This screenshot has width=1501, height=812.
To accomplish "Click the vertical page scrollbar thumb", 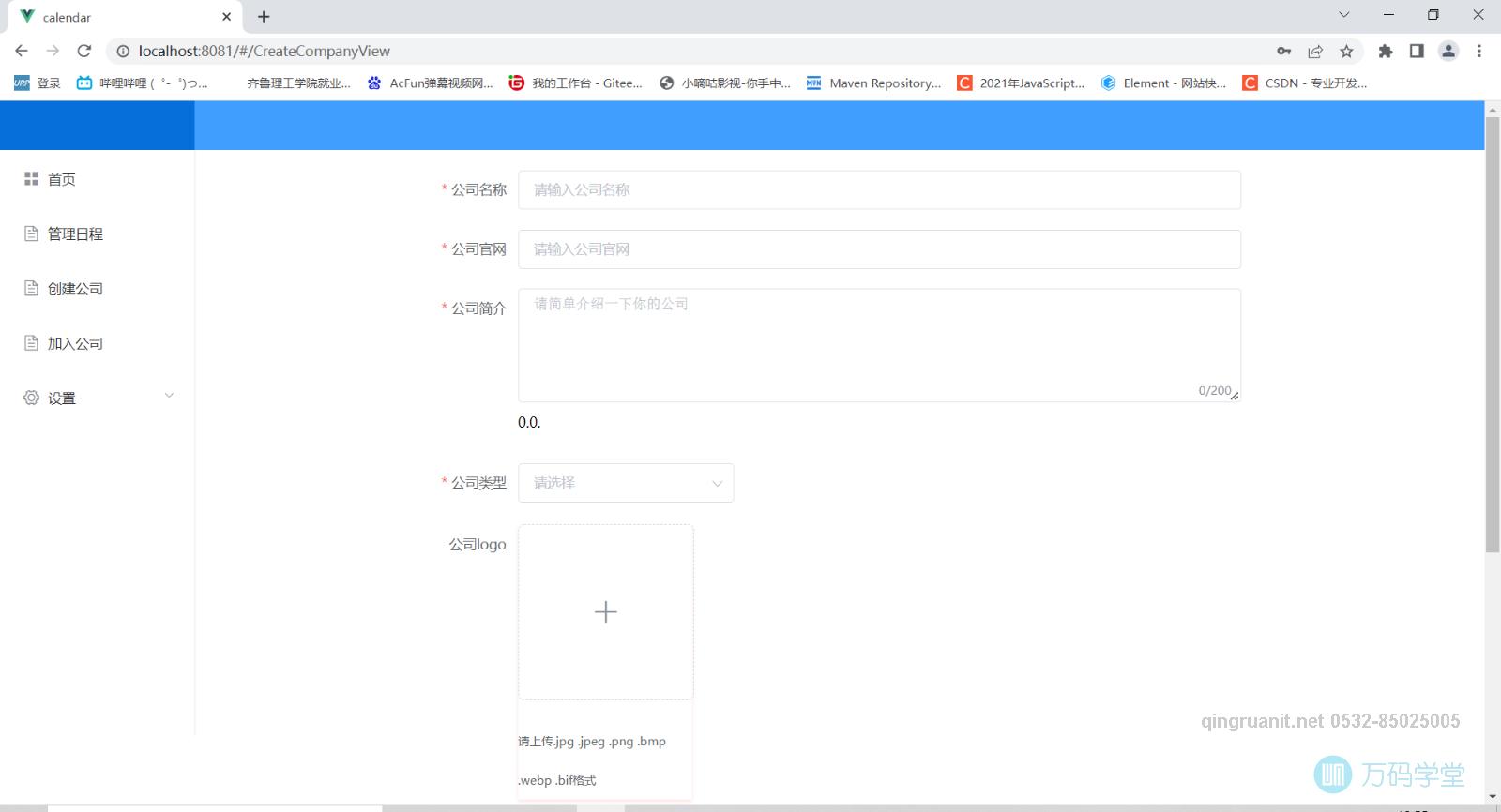I will (1493, 336).
